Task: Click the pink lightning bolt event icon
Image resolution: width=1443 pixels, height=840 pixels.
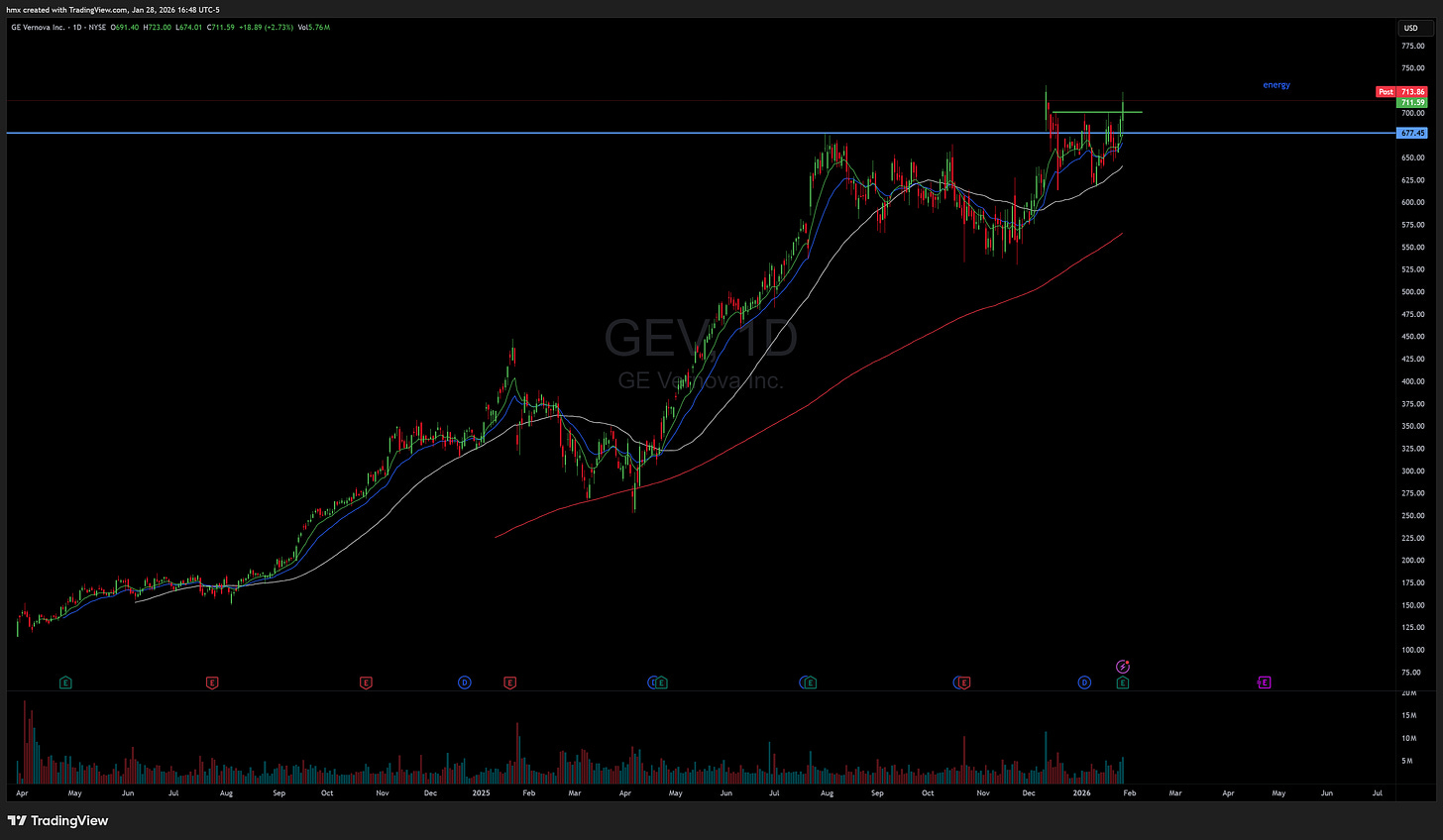Action: click(x=1123, y=667)
